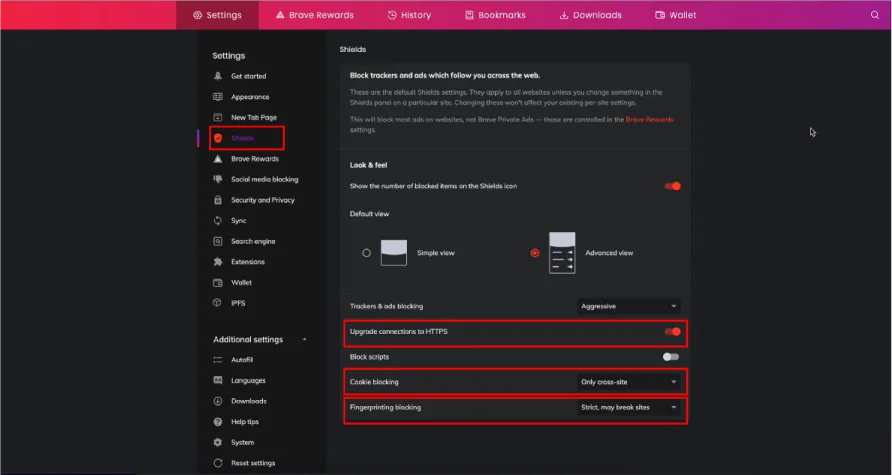Open Trackers & ads blocking dropdown
The image size is (892, 475).
tap(629, 306)
